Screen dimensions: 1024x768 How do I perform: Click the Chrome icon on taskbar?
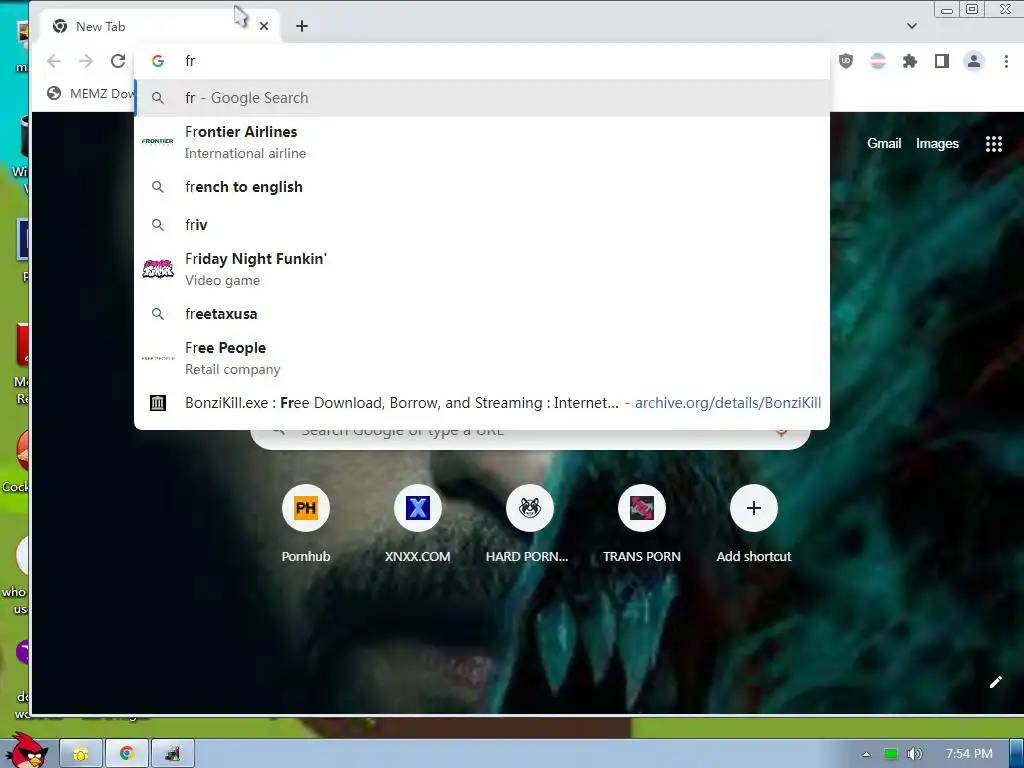pyautogui.click(x=127, y=754)
